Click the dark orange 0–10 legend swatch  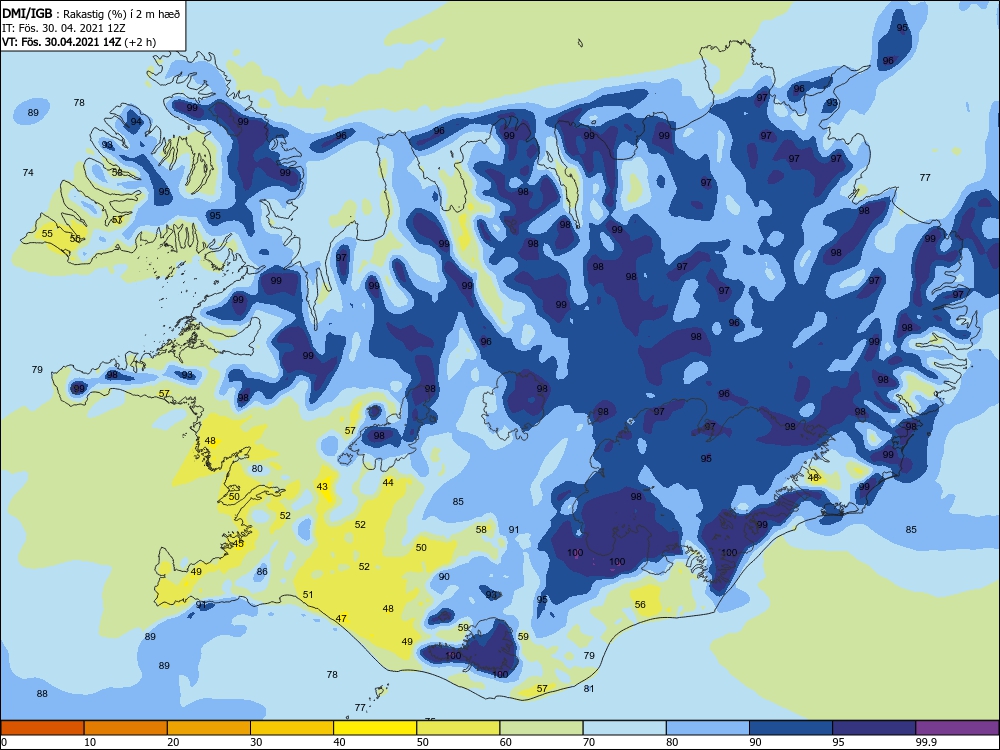point(42,728)
